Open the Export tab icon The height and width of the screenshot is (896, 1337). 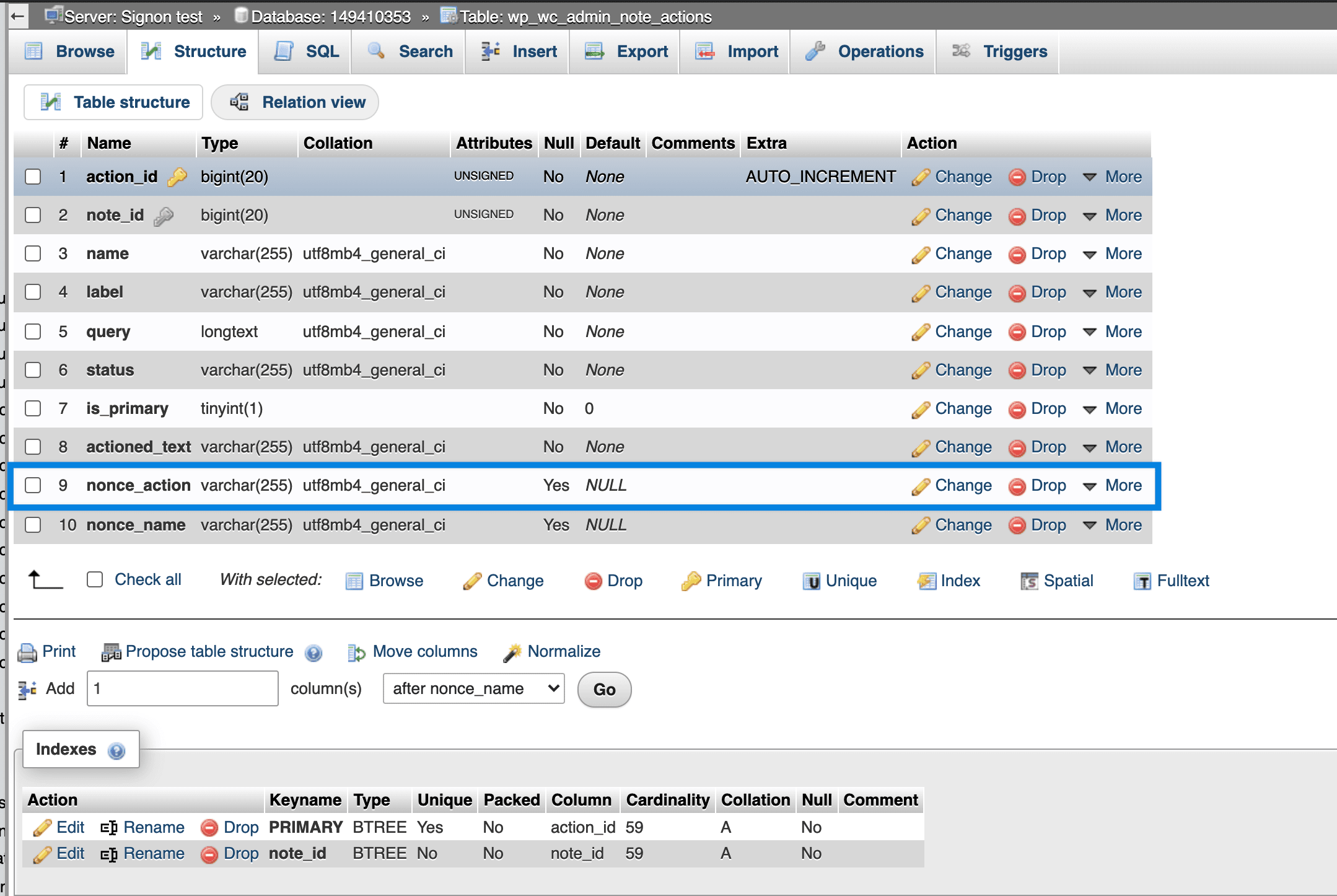click(594, 51)
